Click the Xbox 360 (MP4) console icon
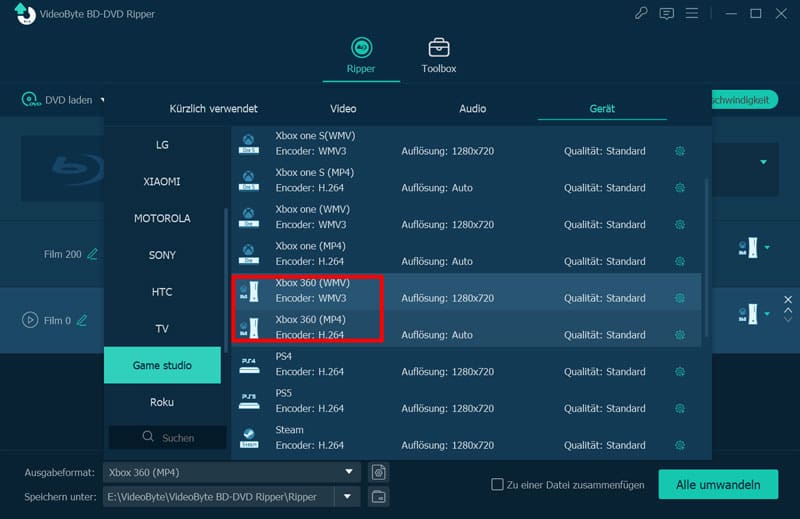 tap(249, 328)
